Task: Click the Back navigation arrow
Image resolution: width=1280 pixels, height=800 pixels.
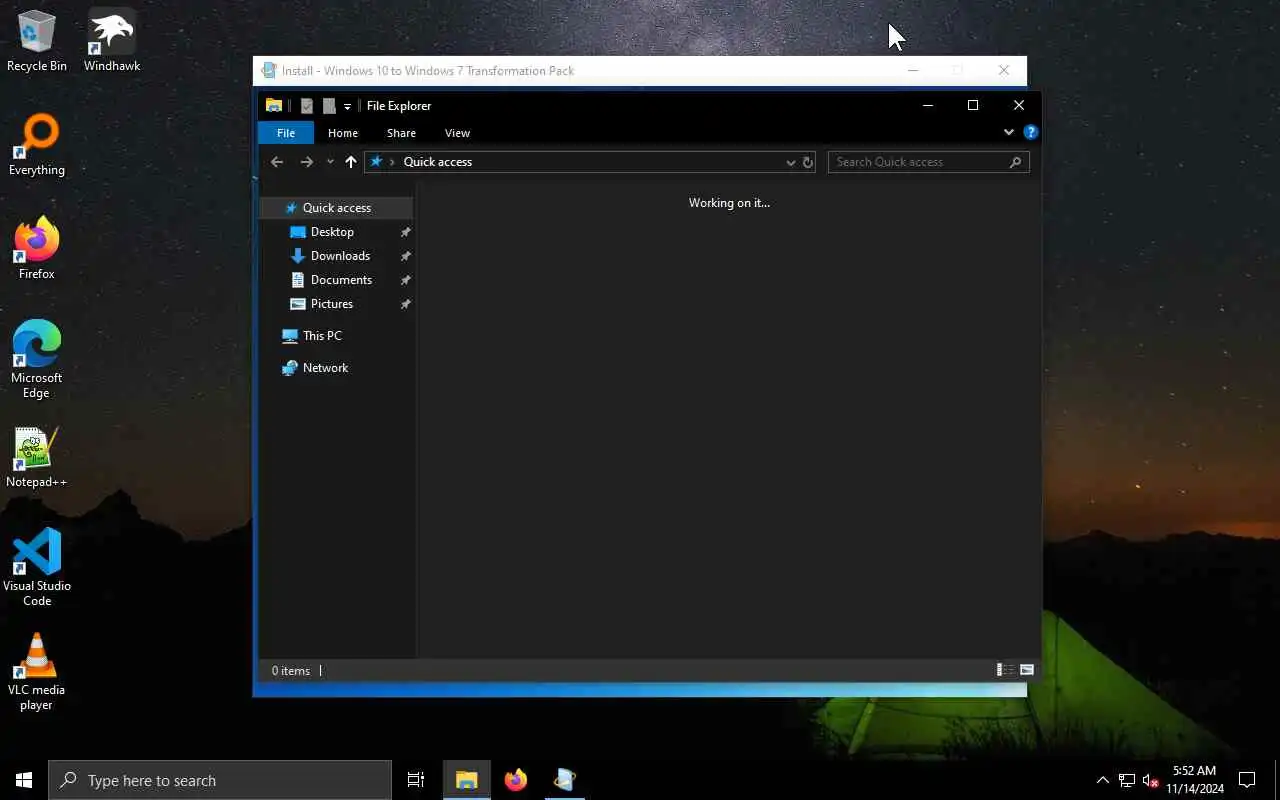Action: point(277,162)
